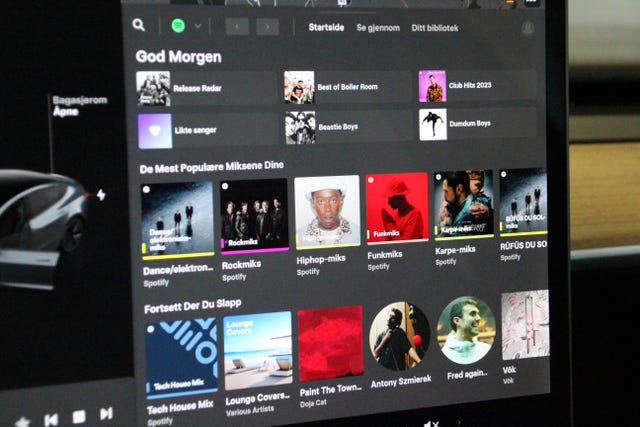Viewport: 640px width, 427px height.
Task: Skip to the next track
Action: pos(106,414)
